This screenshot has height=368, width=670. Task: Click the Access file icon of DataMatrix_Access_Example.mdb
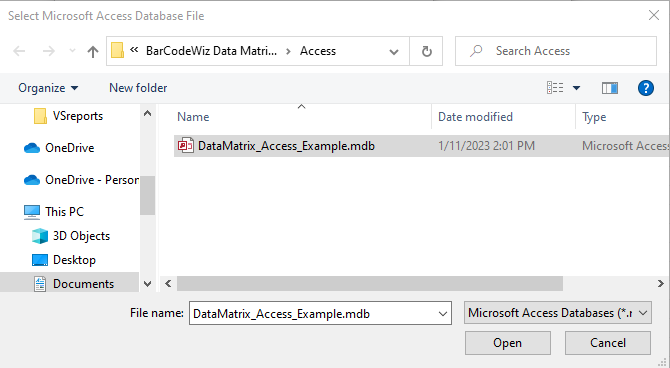pos(186,146)
